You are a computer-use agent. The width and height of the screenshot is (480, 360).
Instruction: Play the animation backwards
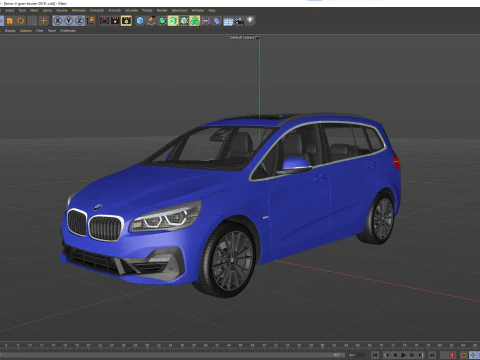(x=395, y=355)
